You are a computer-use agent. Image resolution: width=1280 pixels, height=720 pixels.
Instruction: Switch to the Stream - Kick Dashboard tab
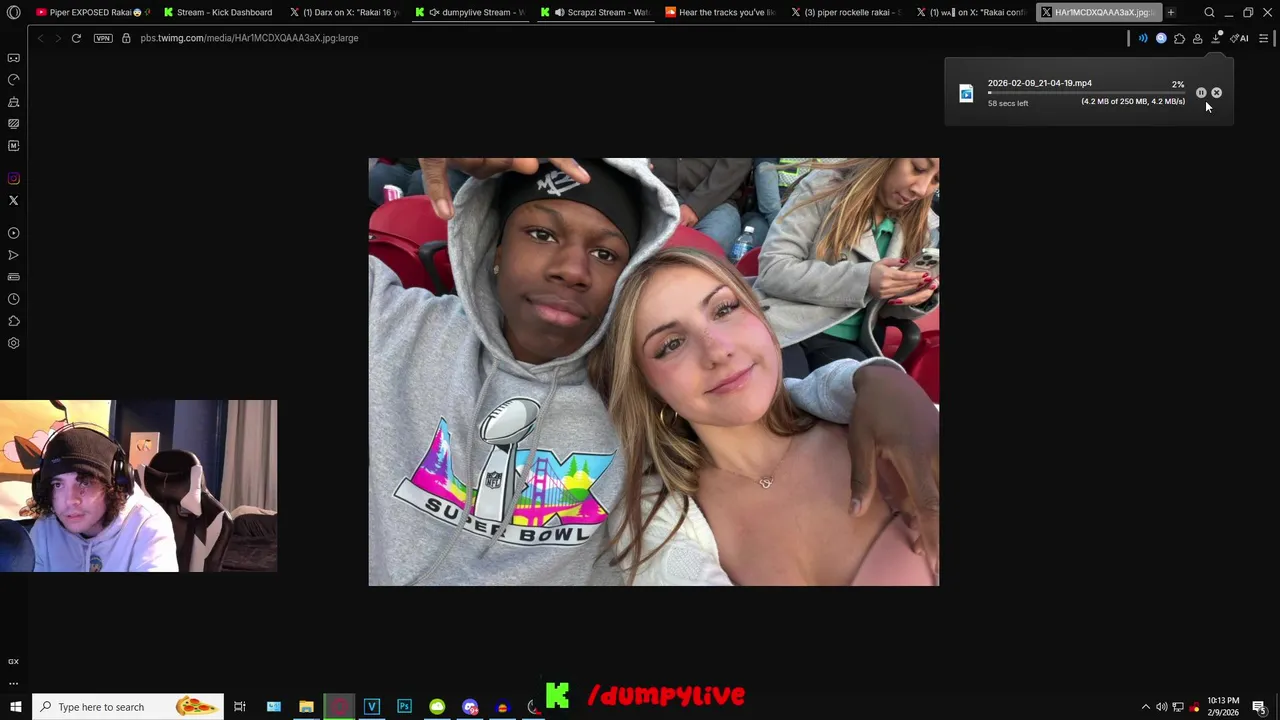pos(219,12)
